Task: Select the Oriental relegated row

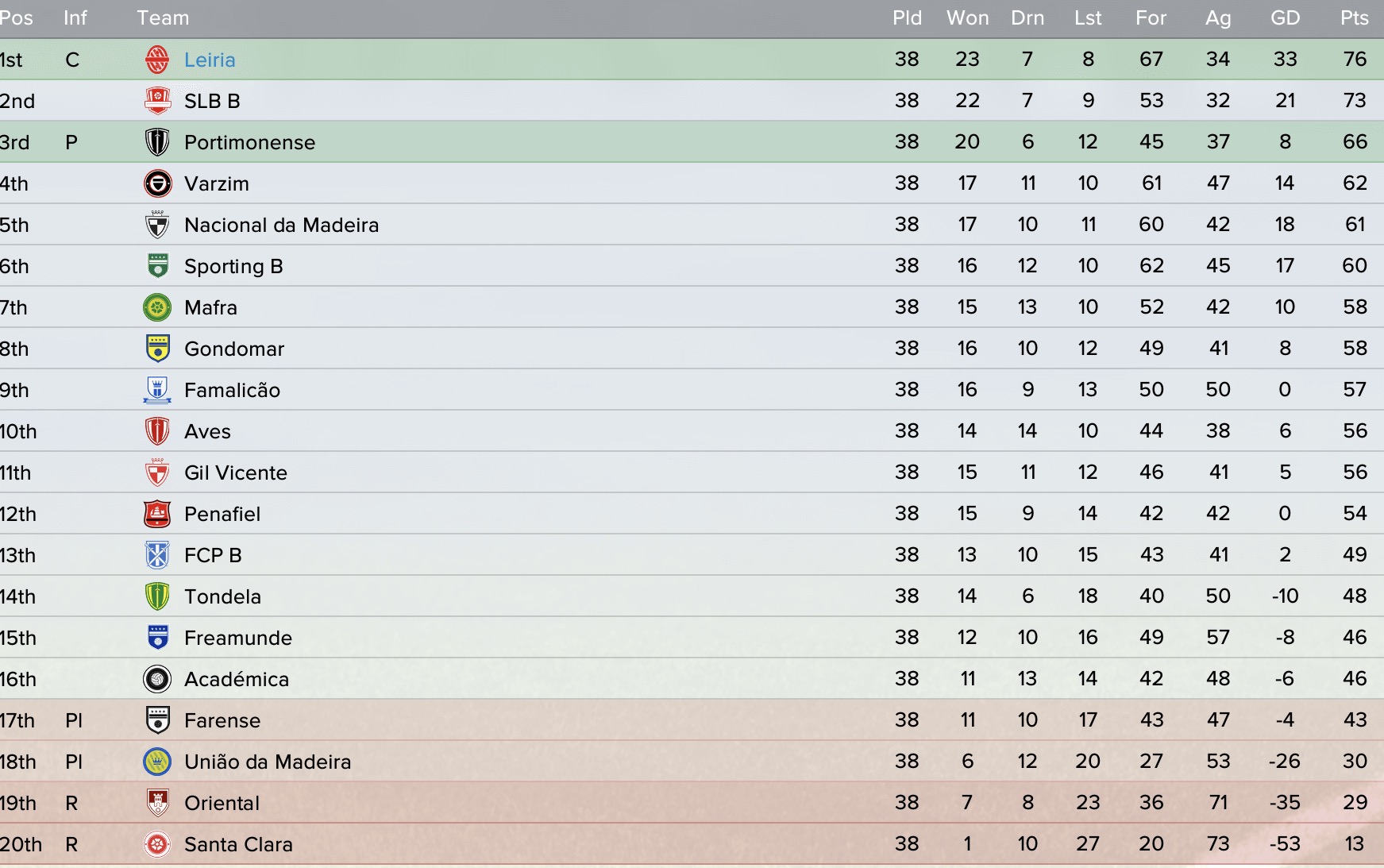Action: [692, 803]
